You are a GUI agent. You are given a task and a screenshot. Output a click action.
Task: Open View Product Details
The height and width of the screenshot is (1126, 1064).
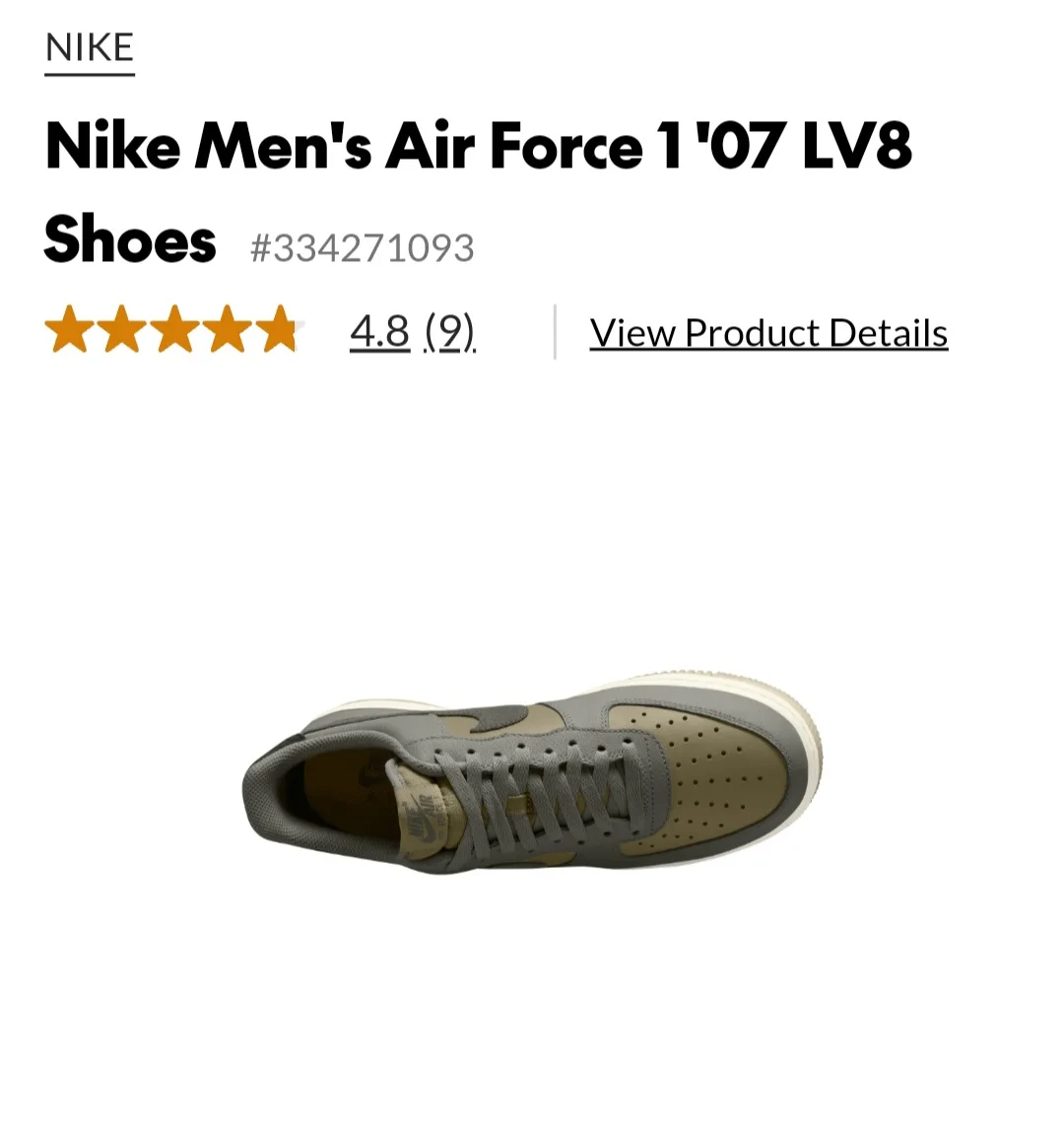pyautogui.click(x=769, y=332)
